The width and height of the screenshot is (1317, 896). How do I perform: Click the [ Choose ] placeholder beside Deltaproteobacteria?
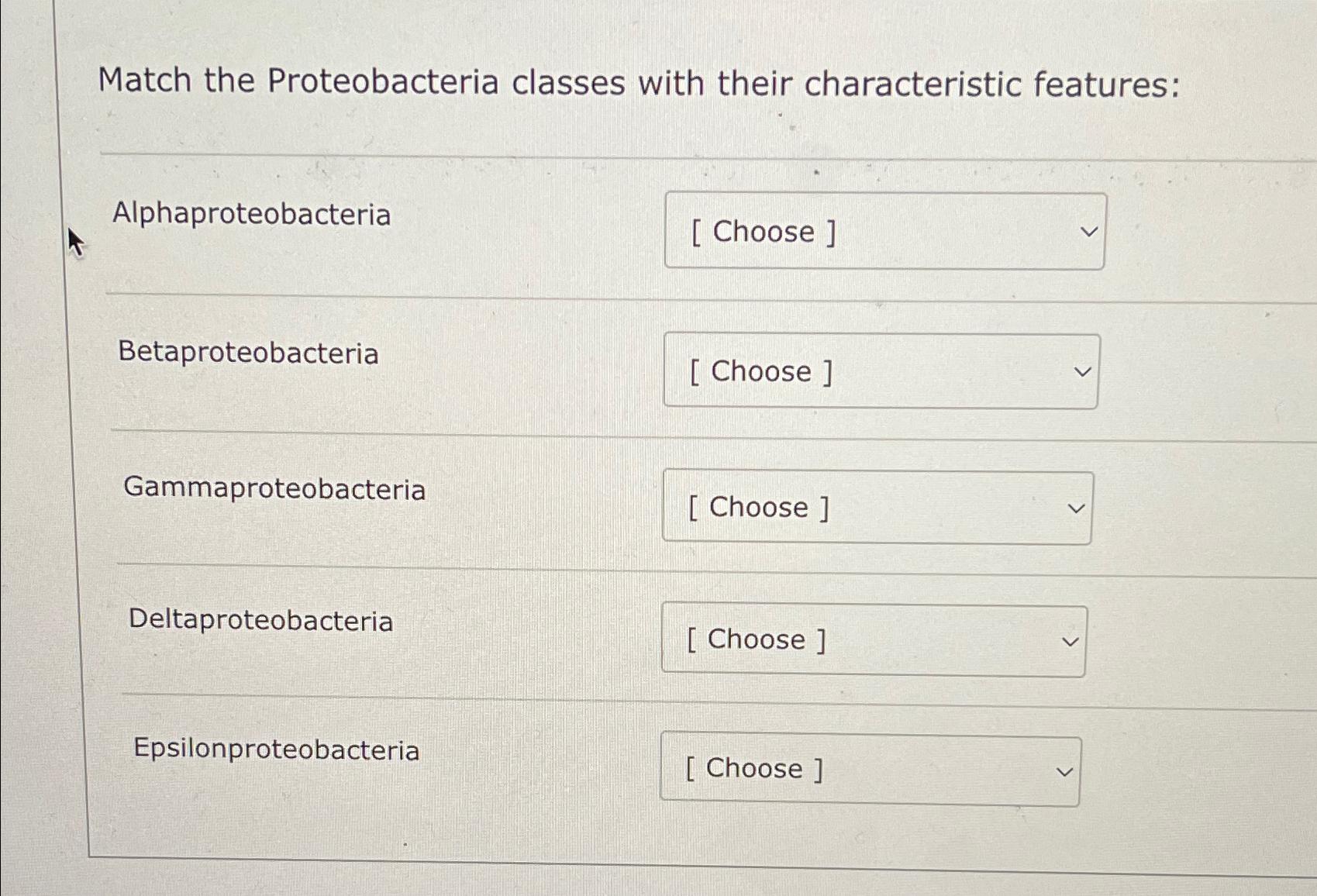754,640
